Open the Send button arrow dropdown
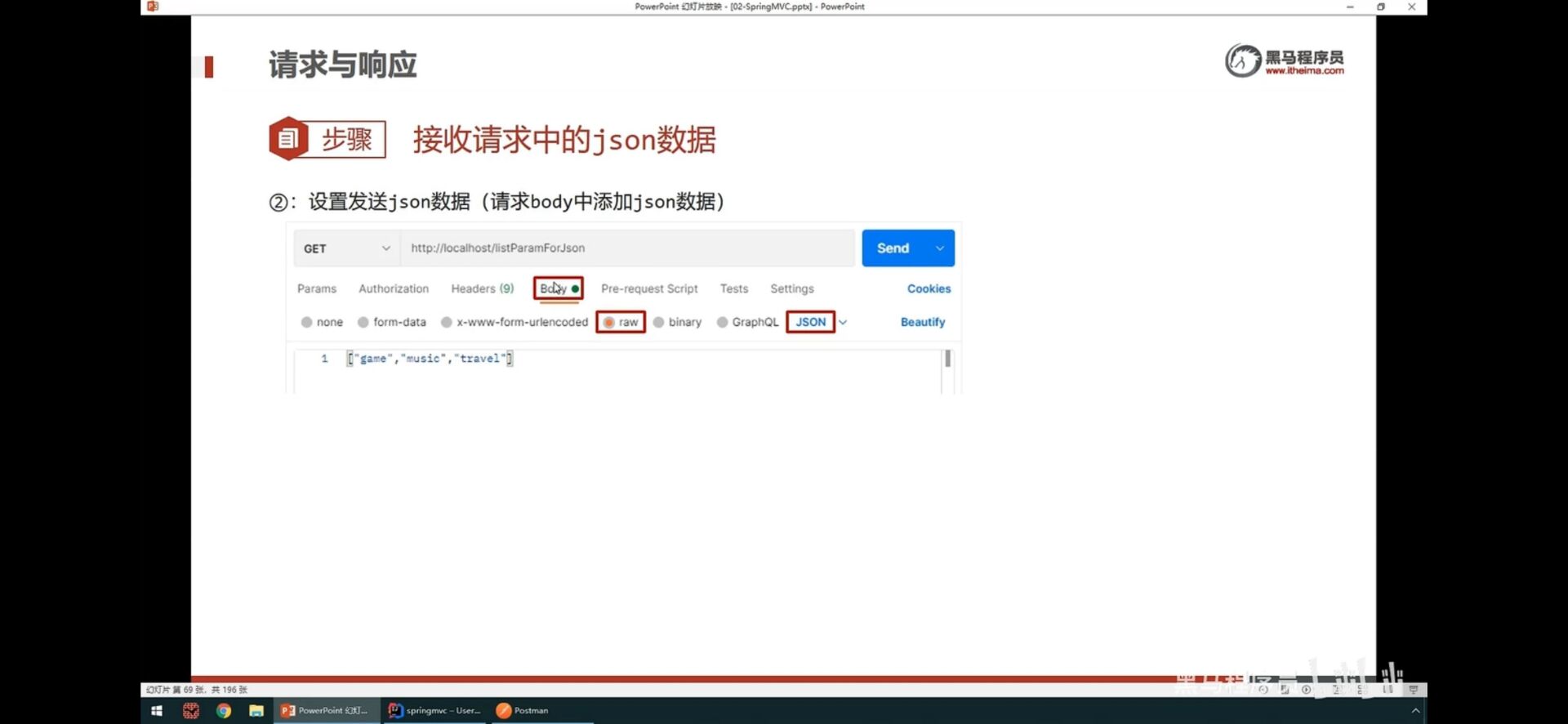 point(940,248)
